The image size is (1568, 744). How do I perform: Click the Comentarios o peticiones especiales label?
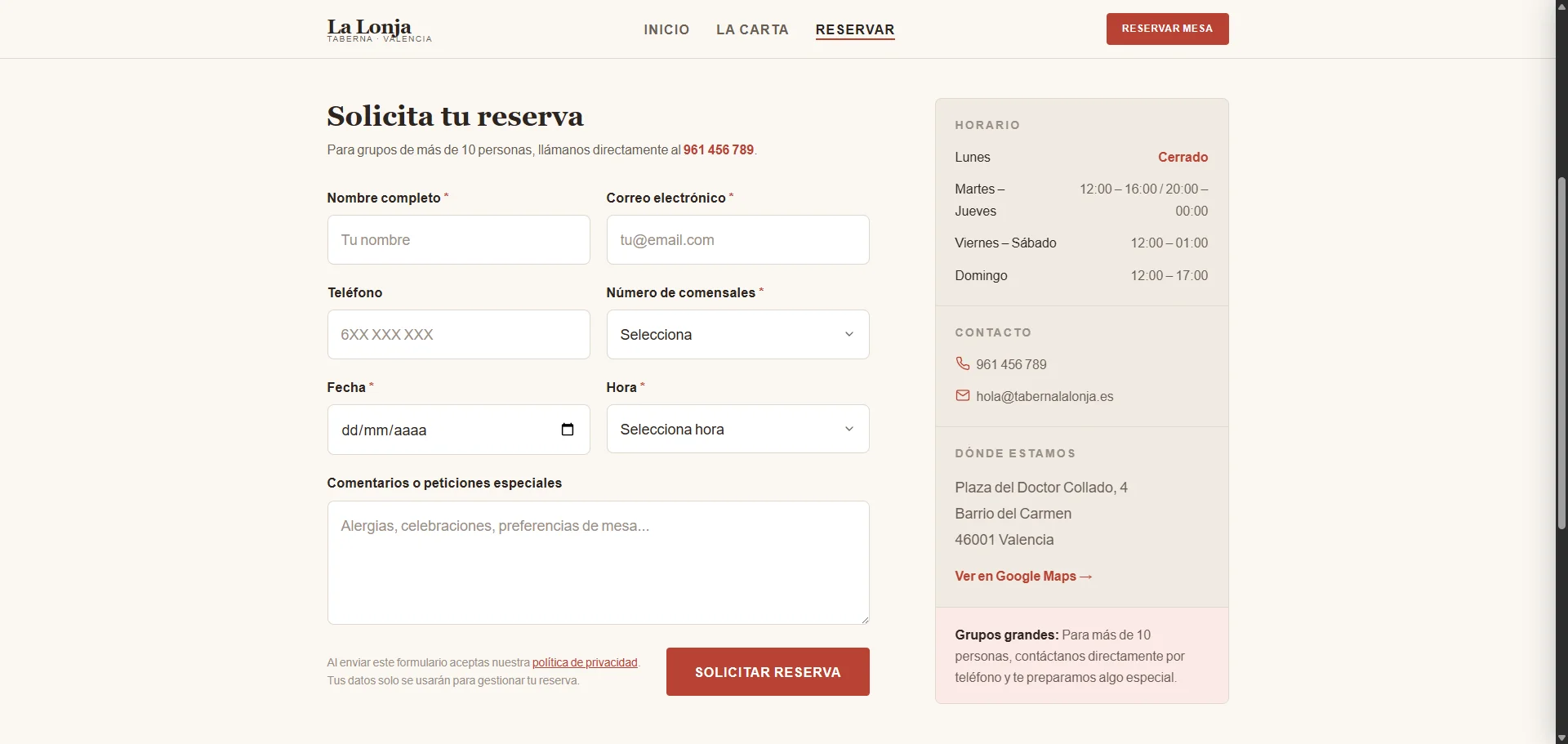(444, 483)
